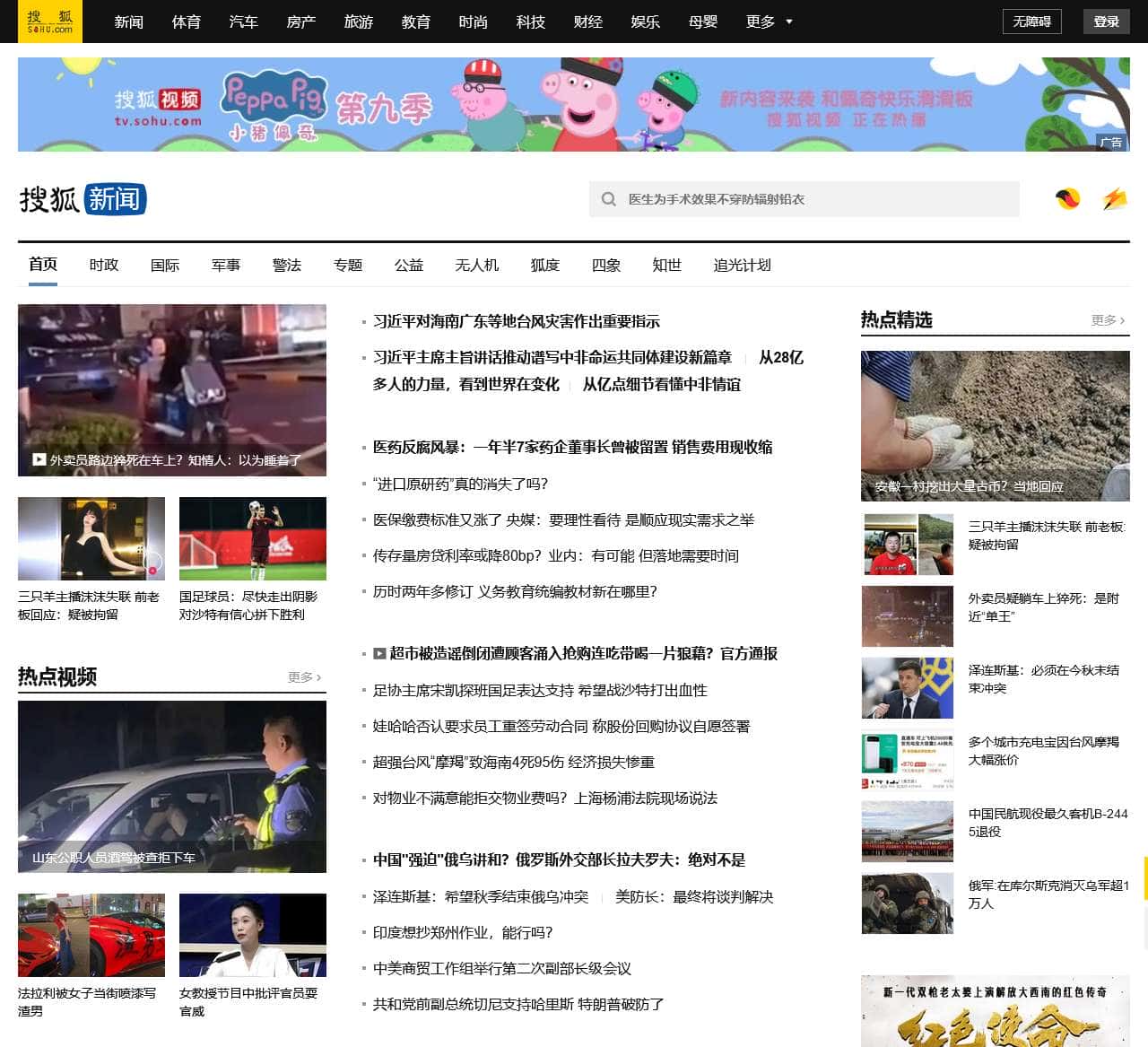Open 更多 link next to 热点视频
Screen dimensions: 1148x1047
(304, 677)
